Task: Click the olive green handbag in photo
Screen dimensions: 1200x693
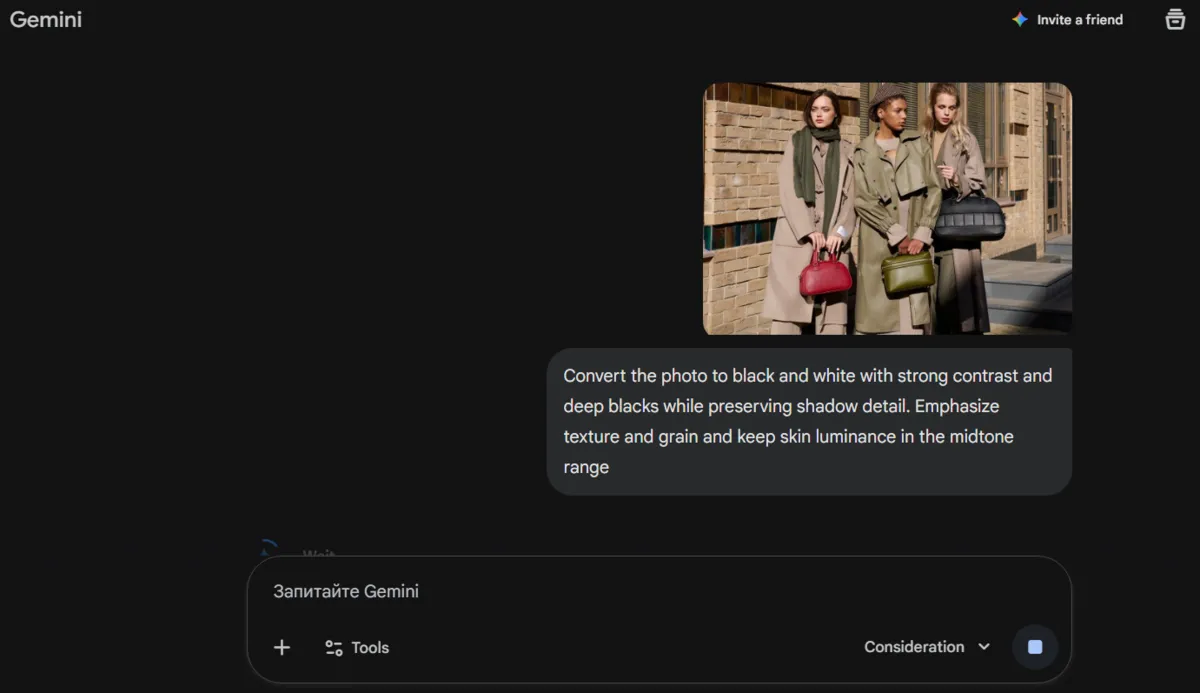Action: click(x=907, y=272)
